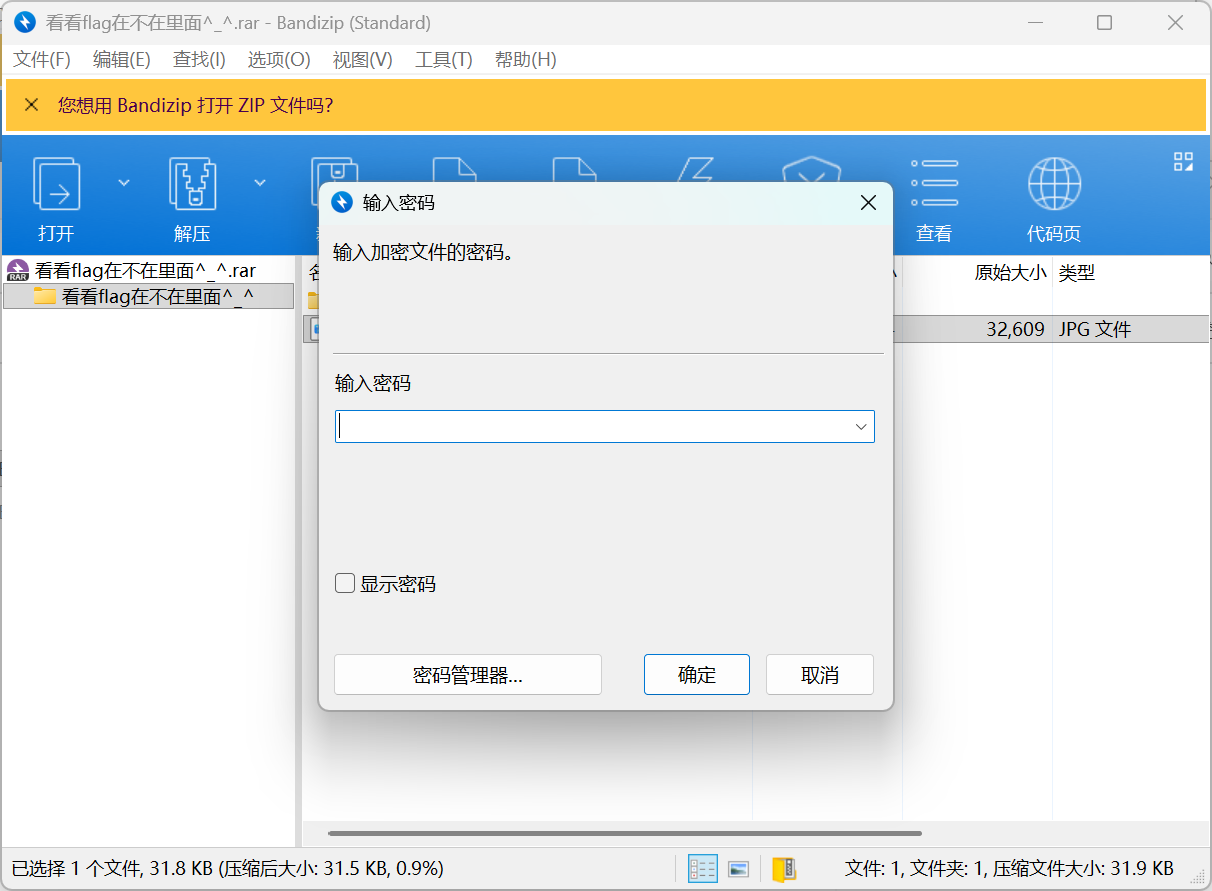
Task: Enable the 显示密码 checkbox
Action: [345, 584]
